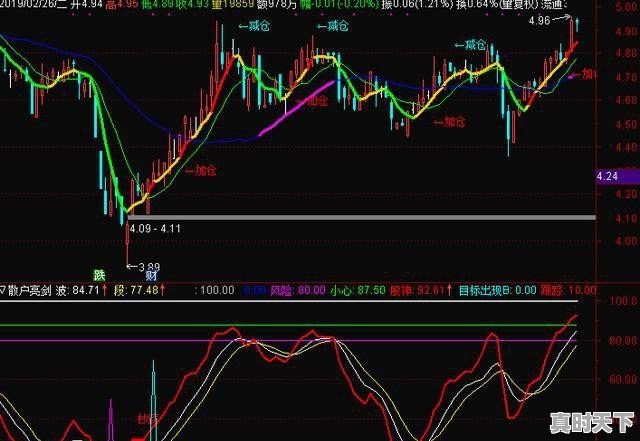The height and width of the screenshot is (441, 640).
Task: Click the 股神: 92.61 indicator label
Action: point(421,291)
